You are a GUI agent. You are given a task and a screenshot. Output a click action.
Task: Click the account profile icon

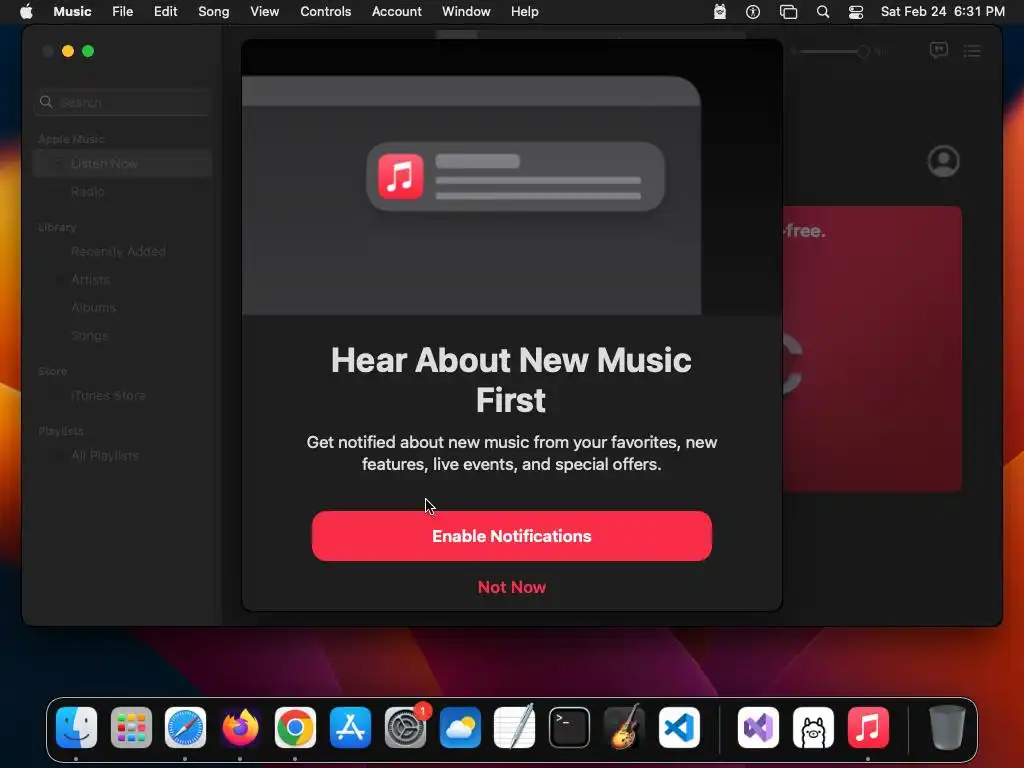(943, 161)
